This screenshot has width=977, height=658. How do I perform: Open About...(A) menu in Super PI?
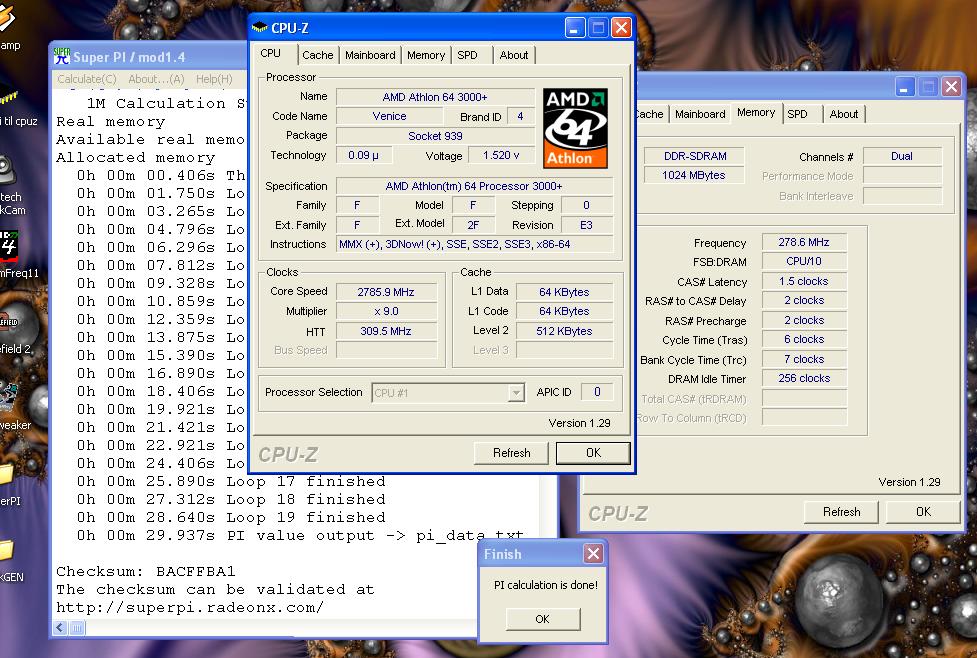156,79
